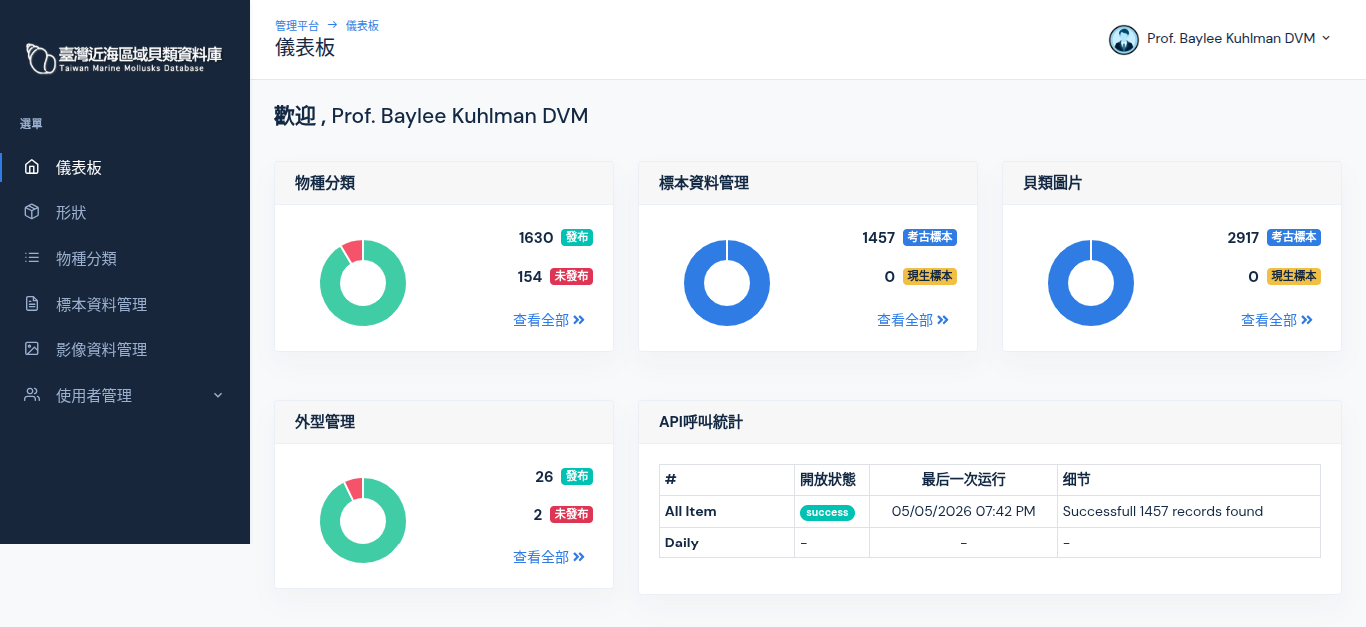Viewport: 1366px width, 627px height.
Task: Click the 管理平台 breadcrumb link
Action: click(x=298, y=25)
